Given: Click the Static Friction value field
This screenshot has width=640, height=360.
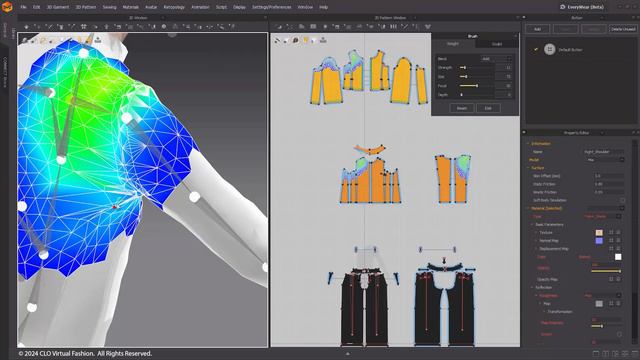Looking at the screenshot, I should pyautogui.click(x=609, y=184).
